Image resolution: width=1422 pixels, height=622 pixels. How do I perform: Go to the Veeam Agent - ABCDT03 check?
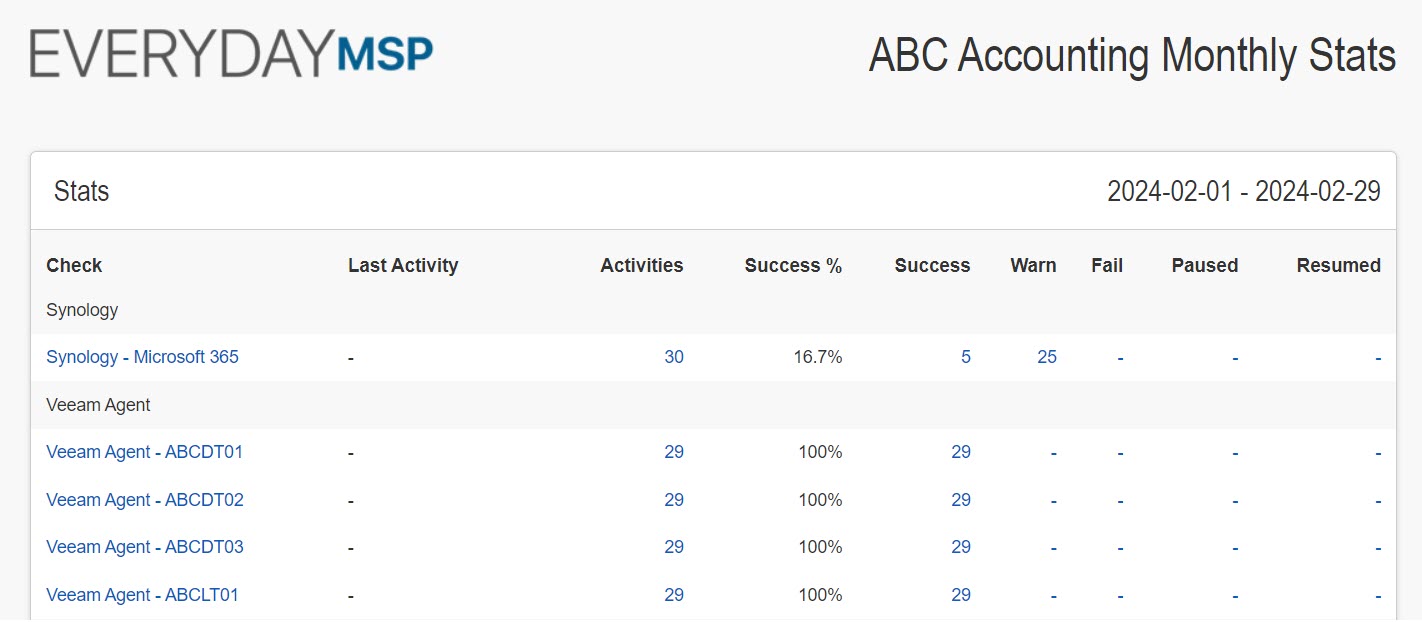[144, 547]
